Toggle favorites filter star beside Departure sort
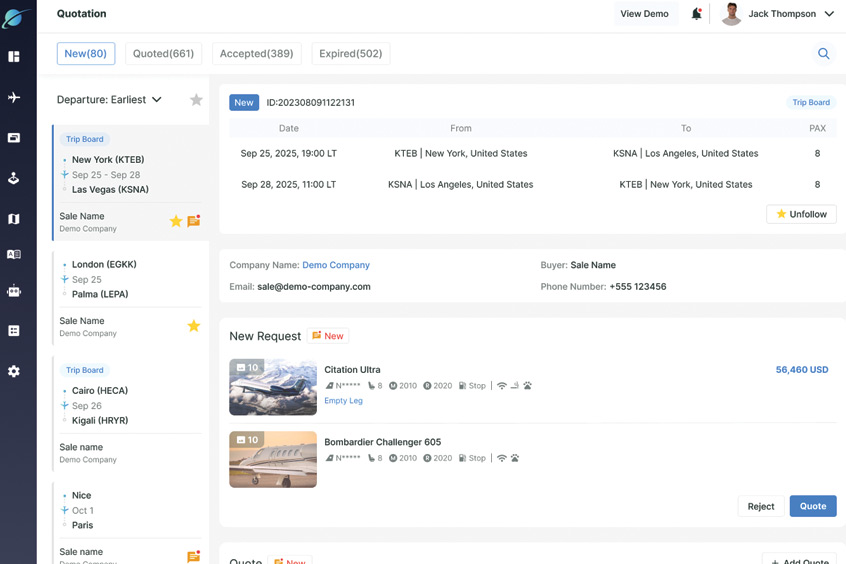This screenshot has width=846, height=564. 196,100
